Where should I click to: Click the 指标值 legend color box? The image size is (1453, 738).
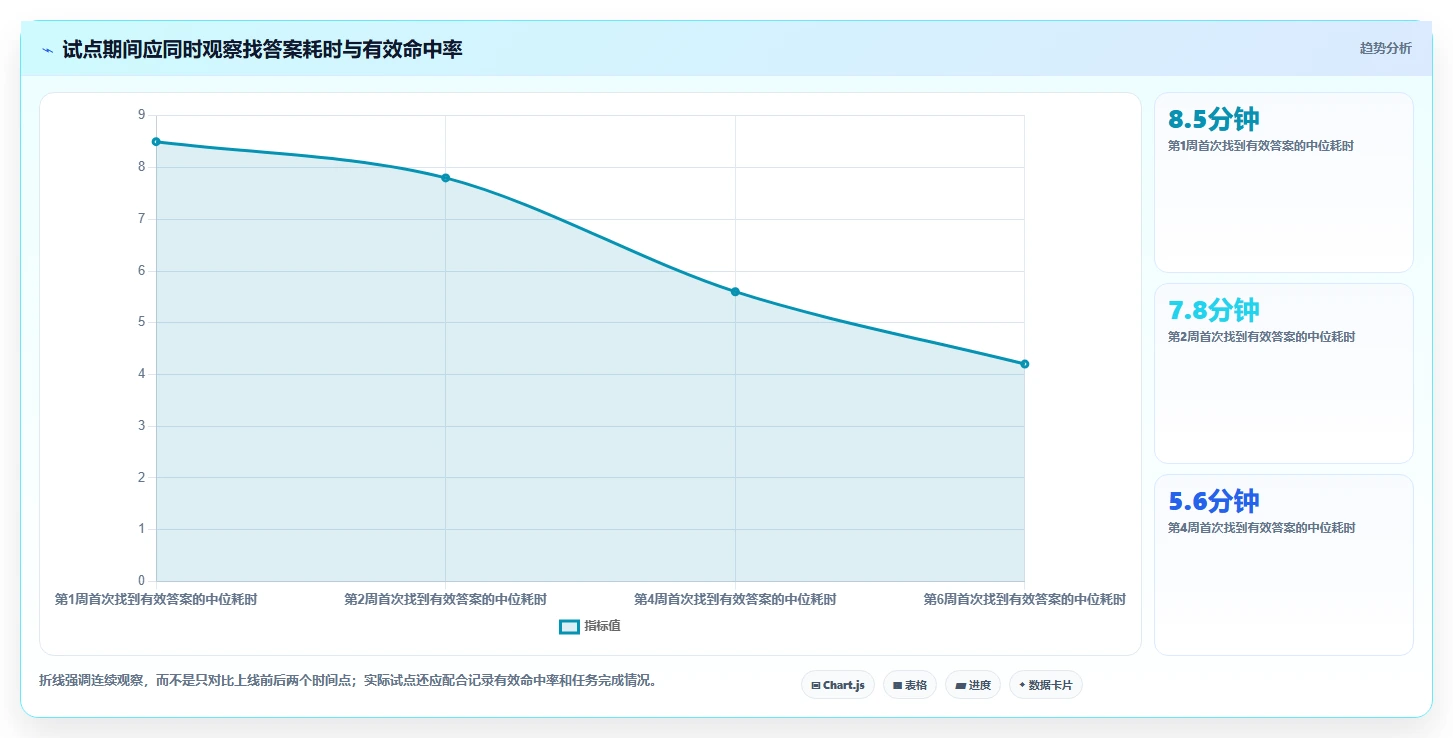coord(569,626)
